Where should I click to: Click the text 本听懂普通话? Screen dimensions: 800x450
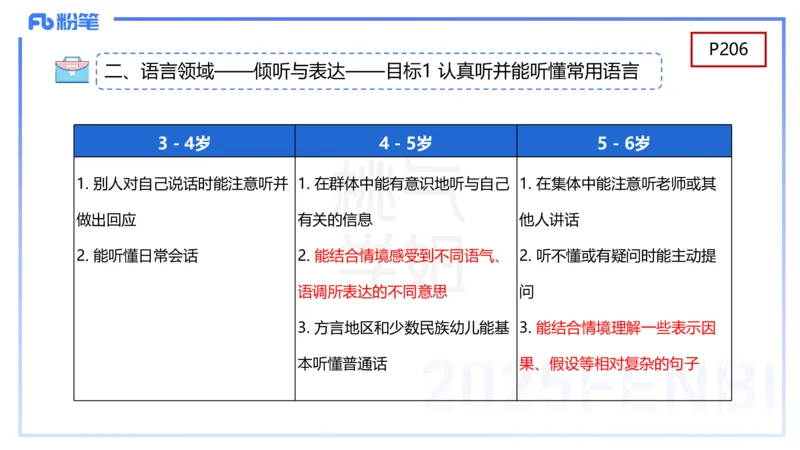click(342, 364)
